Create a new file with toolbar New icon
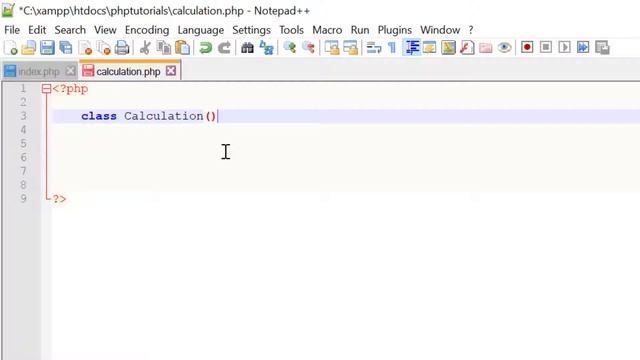Image resolution: width=640 pixels, height=360 pixels. (10, 48)
